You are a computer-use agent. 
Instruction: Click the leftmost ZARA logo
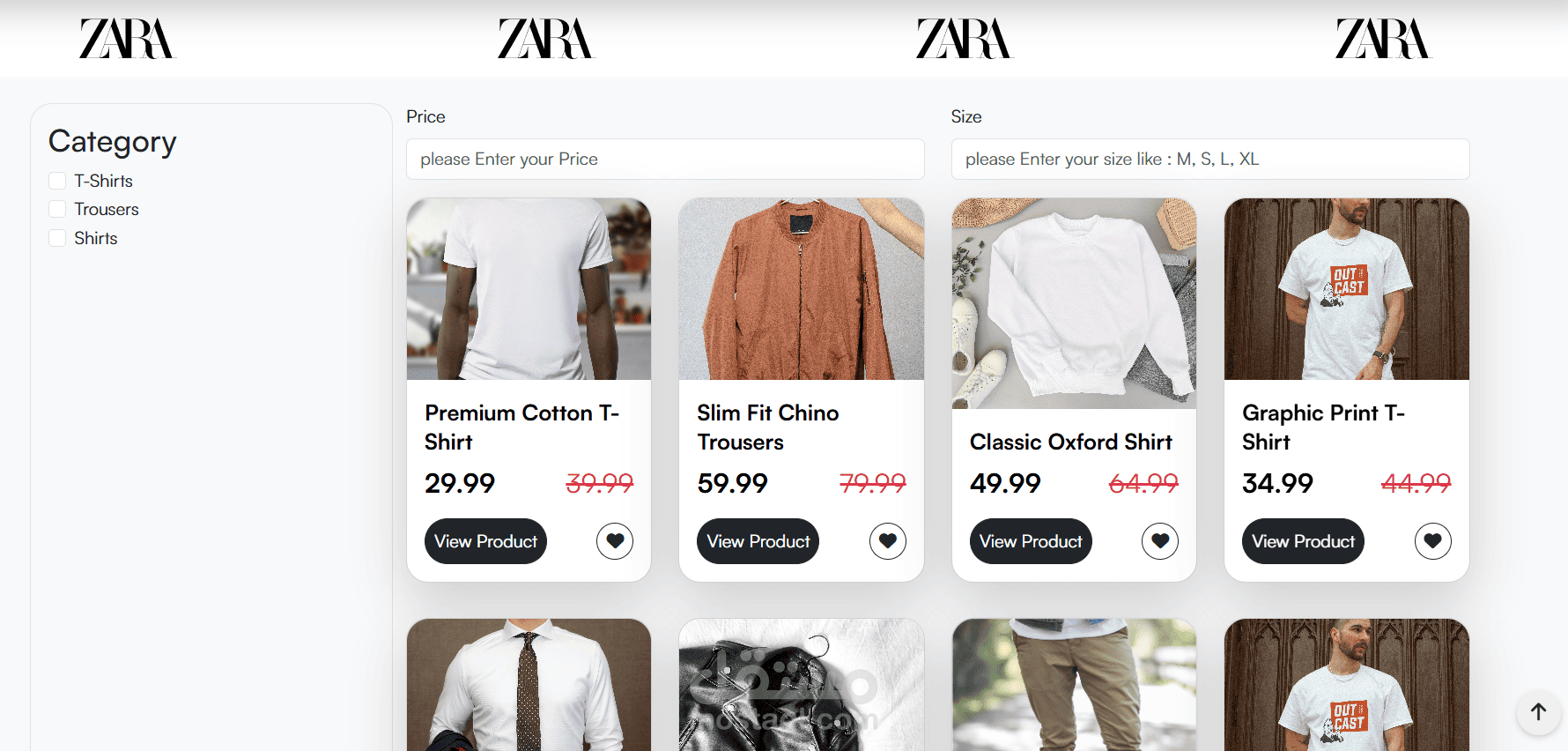(x=127, y=39)
